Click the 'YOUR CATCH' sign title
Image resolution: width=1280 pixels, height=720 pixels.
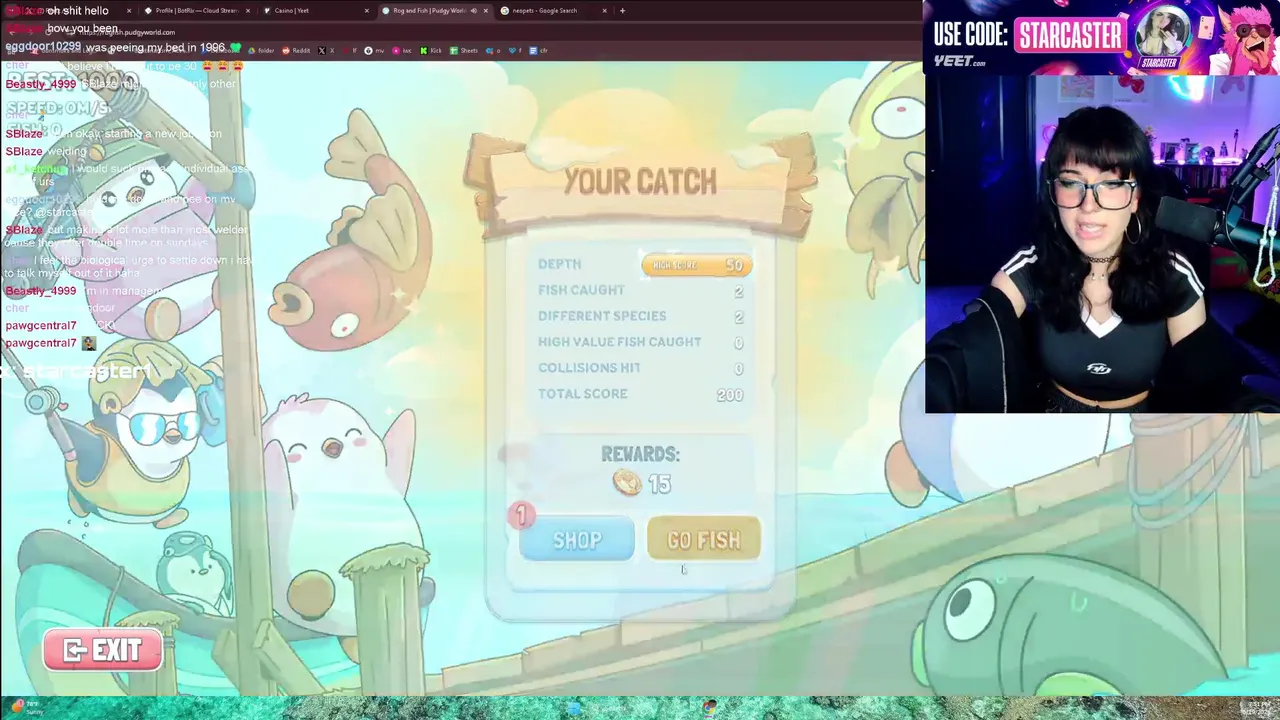[x=640, y=181]
